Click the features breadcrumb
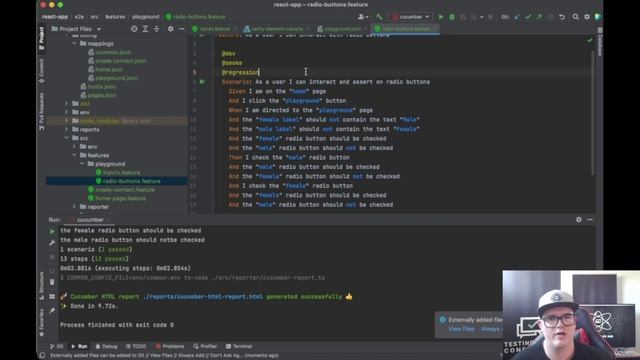The width and height of the screenshot is (640, 360). pyautogui.click(x=115, y=17)
